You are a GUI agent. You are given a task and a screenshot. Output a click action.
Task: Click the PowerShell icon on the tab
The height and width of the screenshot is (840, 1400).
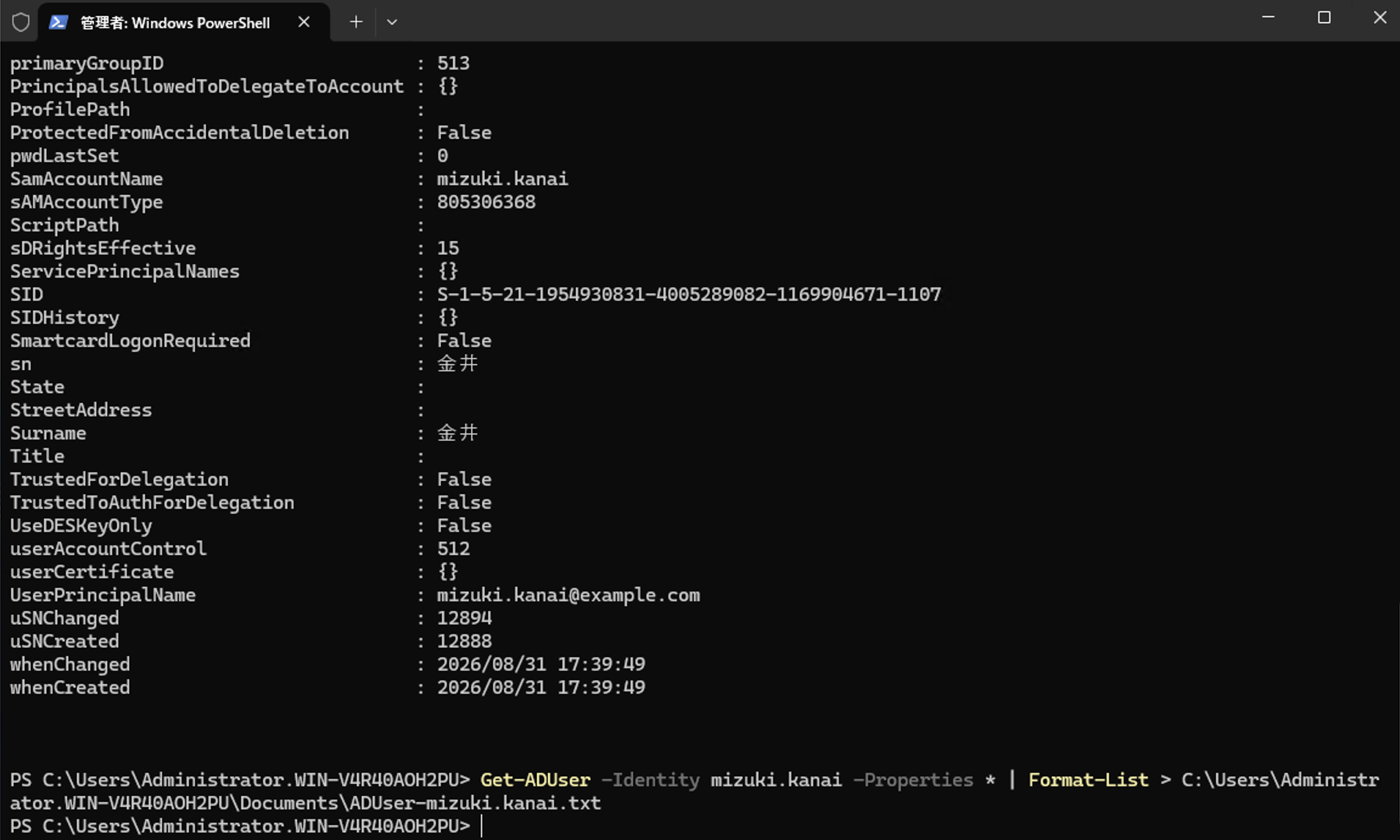pyautogui.click(x=58, y=23)
